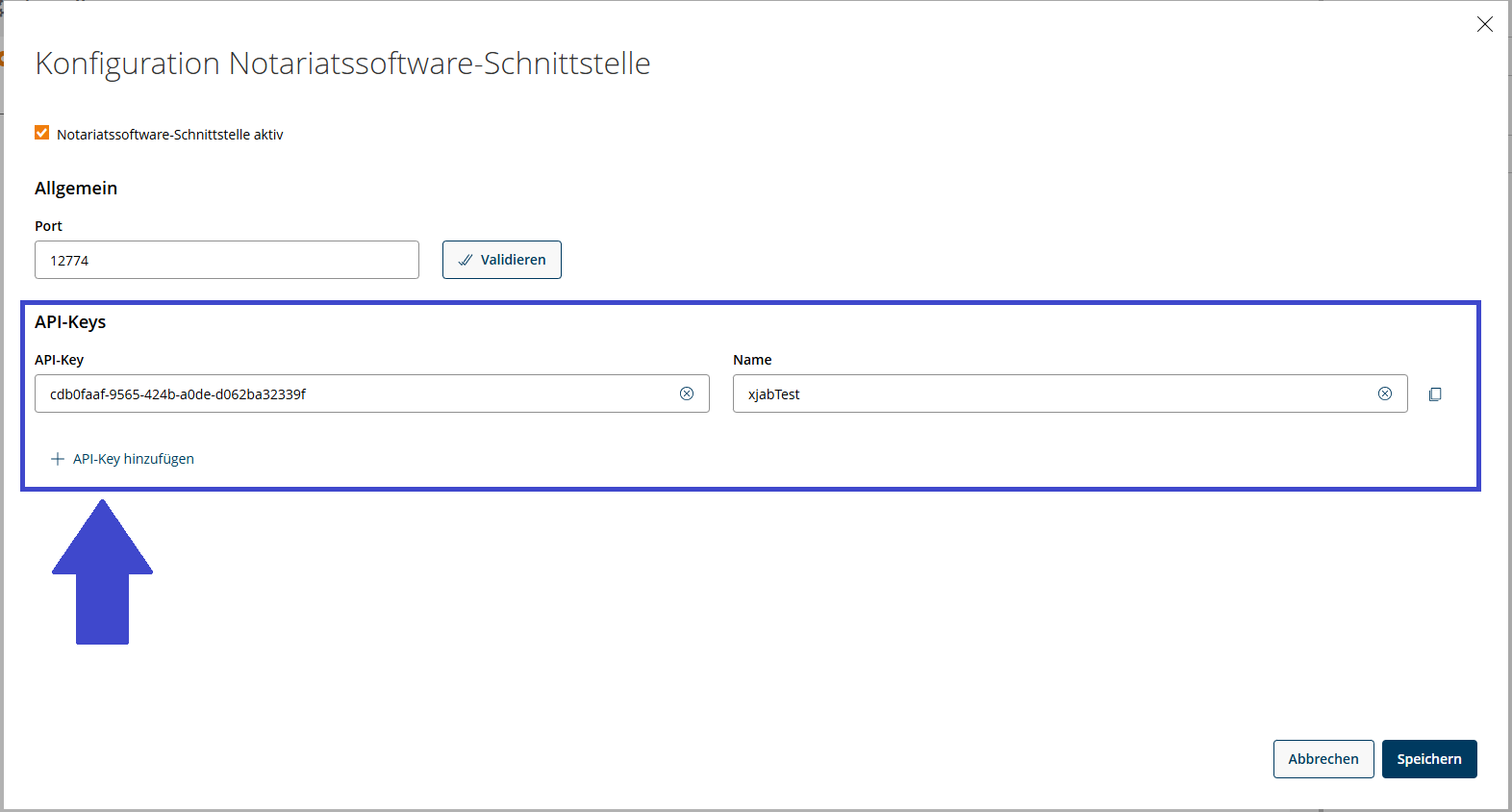Click the plus icon before API-Key hinzufügen
Viewport: 1512px width, 812px height.
click(58, 459)
